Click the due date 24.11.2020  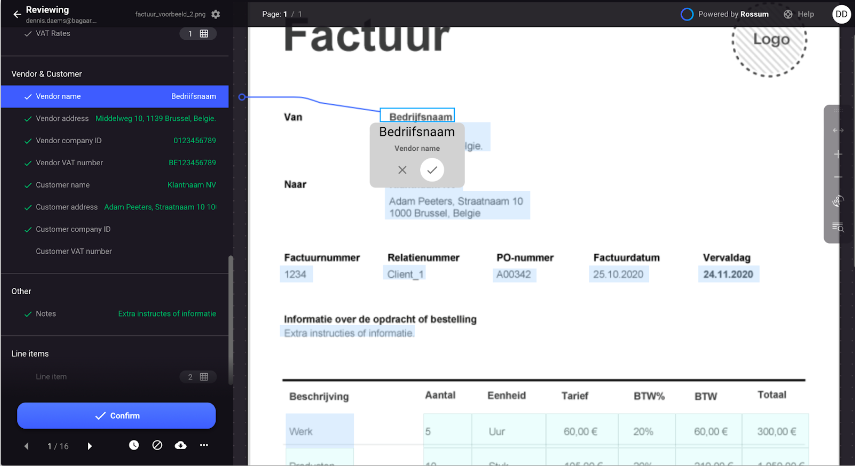click(728, 274)
